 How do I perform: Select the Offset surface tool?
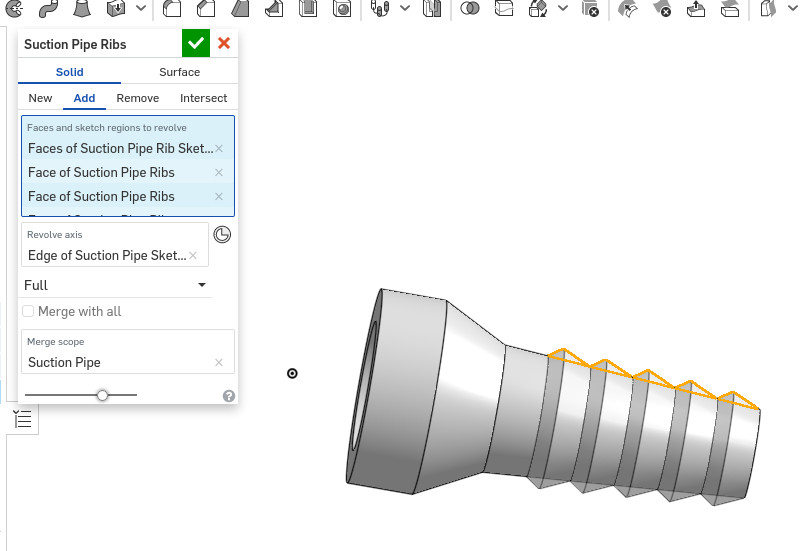768,8
